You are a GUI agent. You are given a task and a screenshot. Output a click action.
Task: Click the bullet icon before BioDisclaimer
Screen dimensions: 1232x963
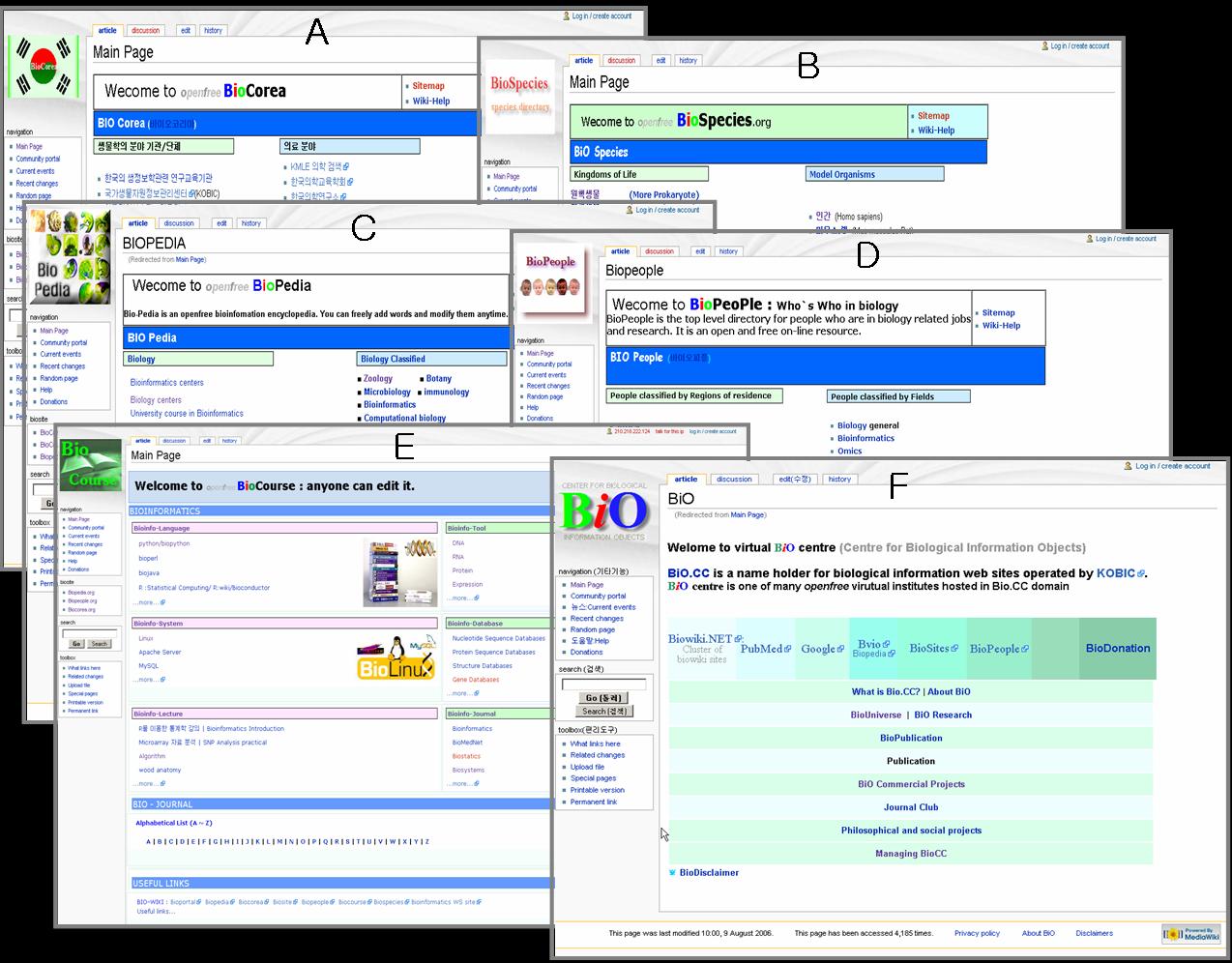pyautogui.click(x=672, y=872)
